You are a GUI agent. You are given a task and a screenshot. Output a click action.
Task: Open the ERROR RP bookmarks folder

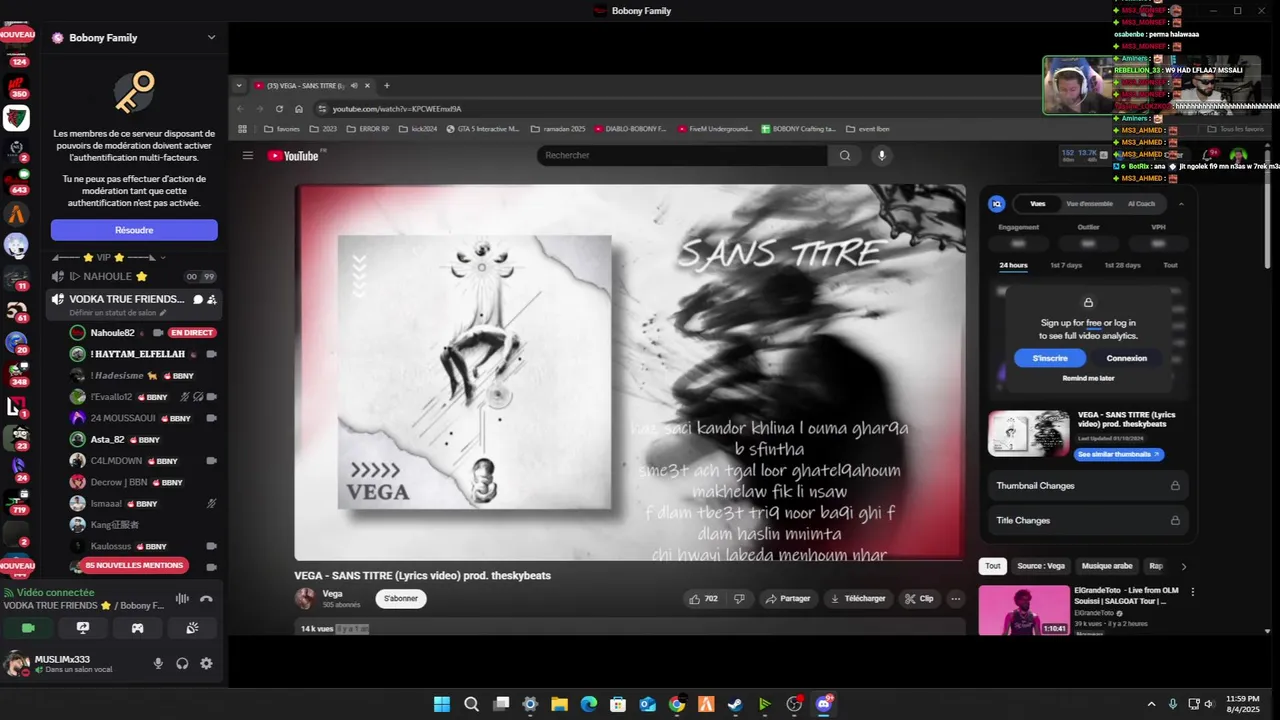(x=370, y=129)
